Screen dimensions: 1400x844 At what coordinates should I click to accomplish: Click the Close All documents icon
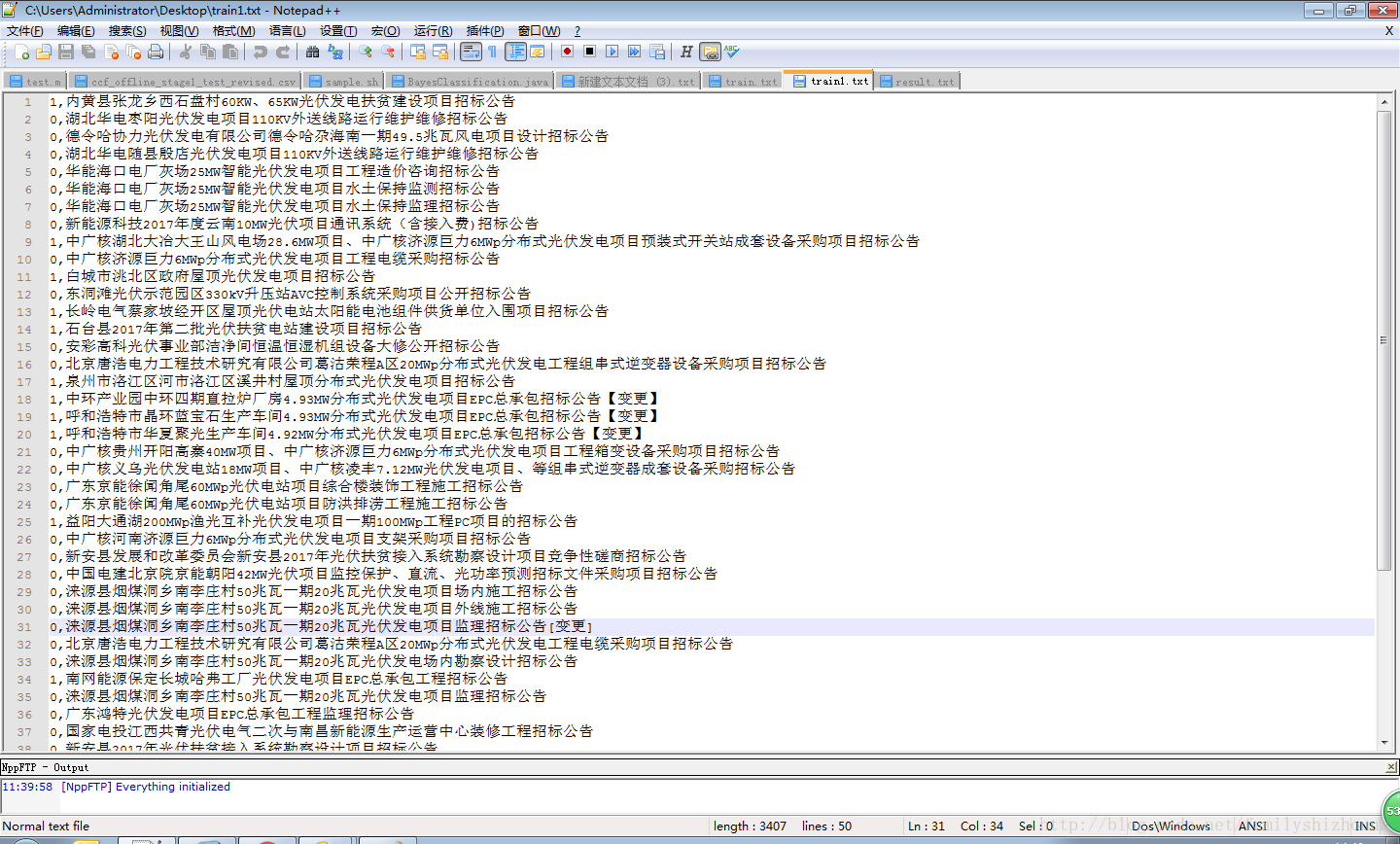[133, 52]
